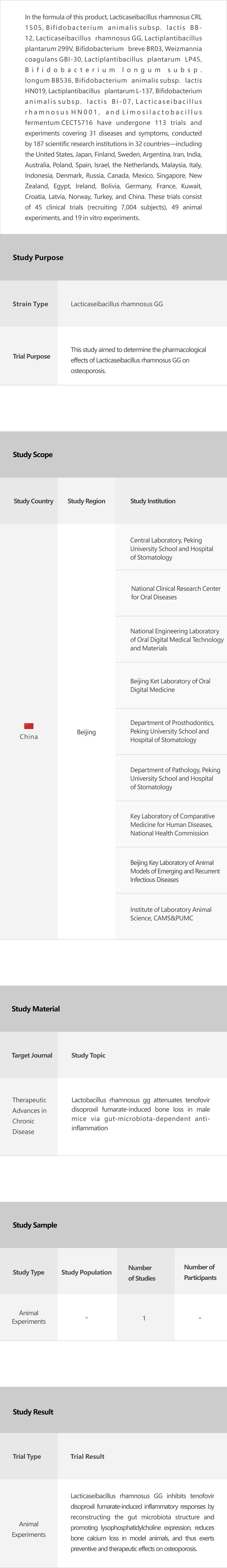Click Central Laboratory, Peking University institution row

point(172,548)
